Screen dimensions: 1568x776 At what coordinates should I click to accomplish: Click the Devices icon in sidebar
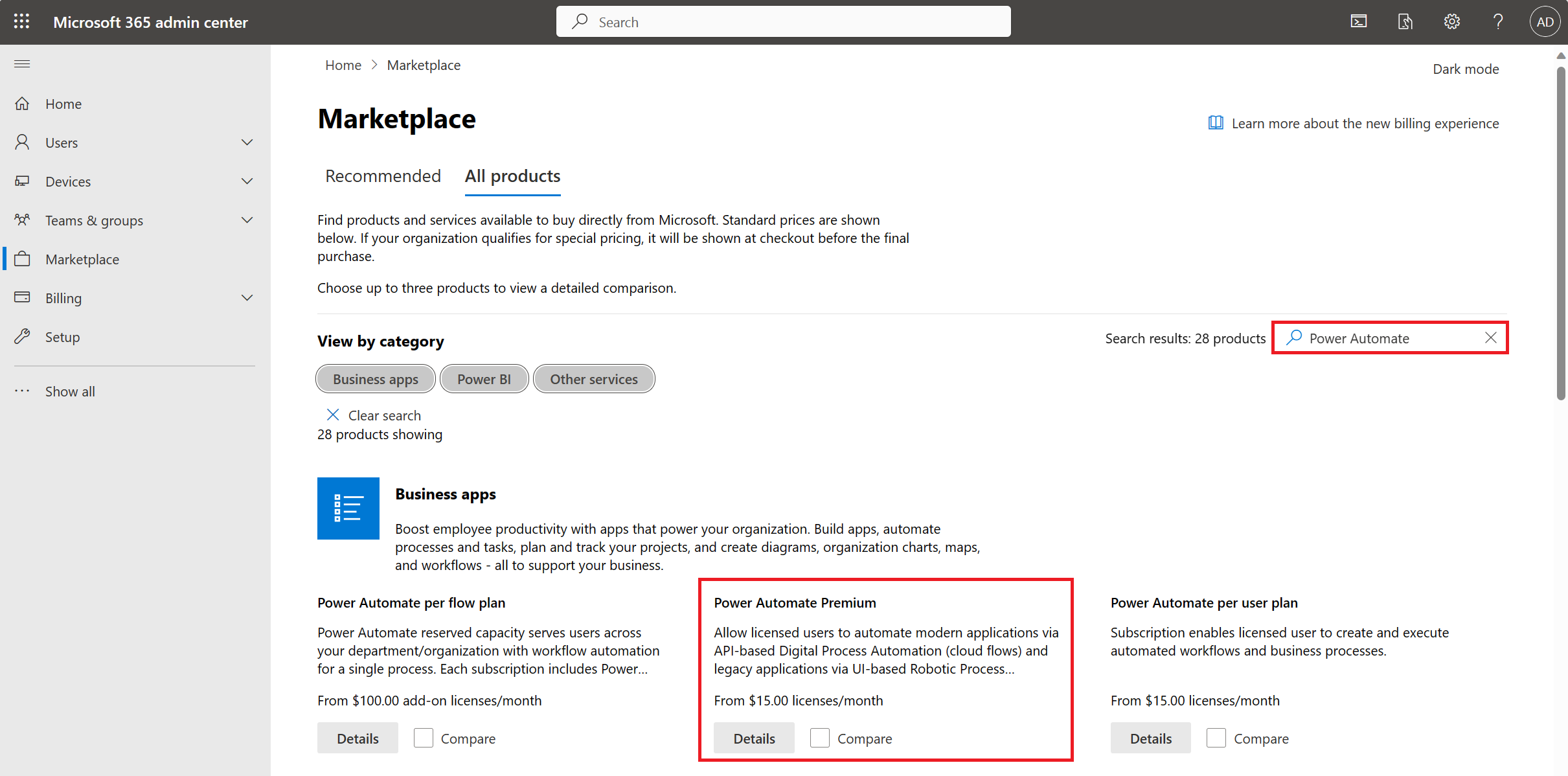point(23,181)
